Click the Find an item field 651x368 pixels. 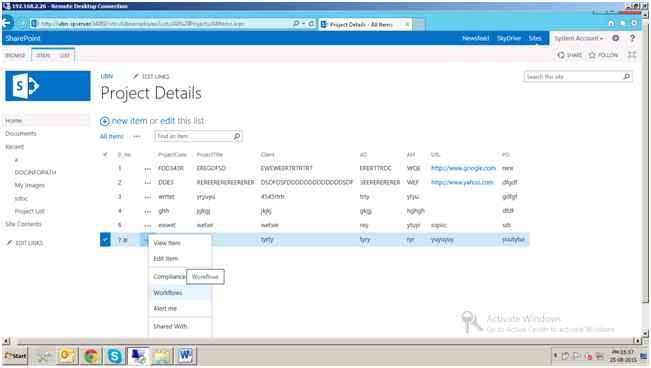point(193,136)
